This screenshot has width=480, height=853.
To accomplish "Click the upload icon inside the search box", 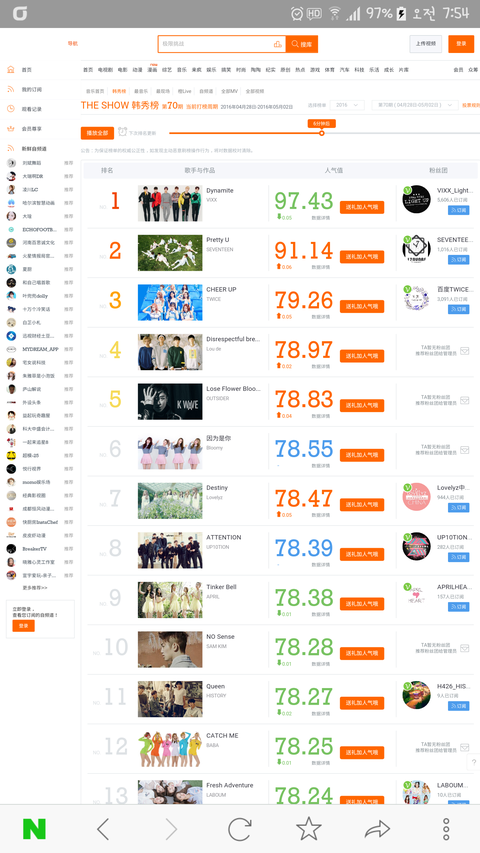I will [278, 44].
